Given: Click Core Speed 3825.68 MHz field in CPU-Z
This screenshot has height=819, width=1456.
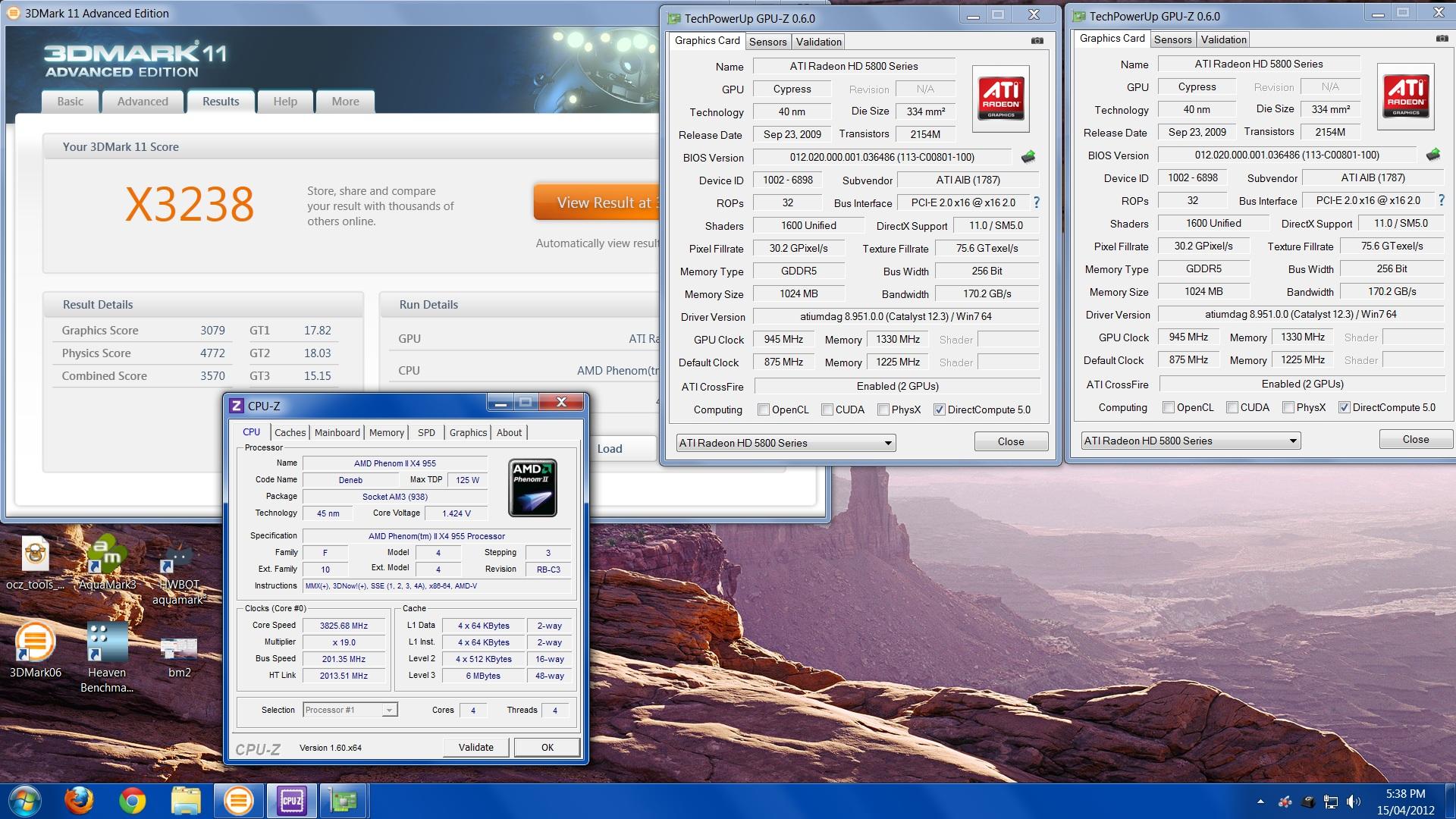Looking at the screenshot, I should pyautogui.click(x=344, y=626).
